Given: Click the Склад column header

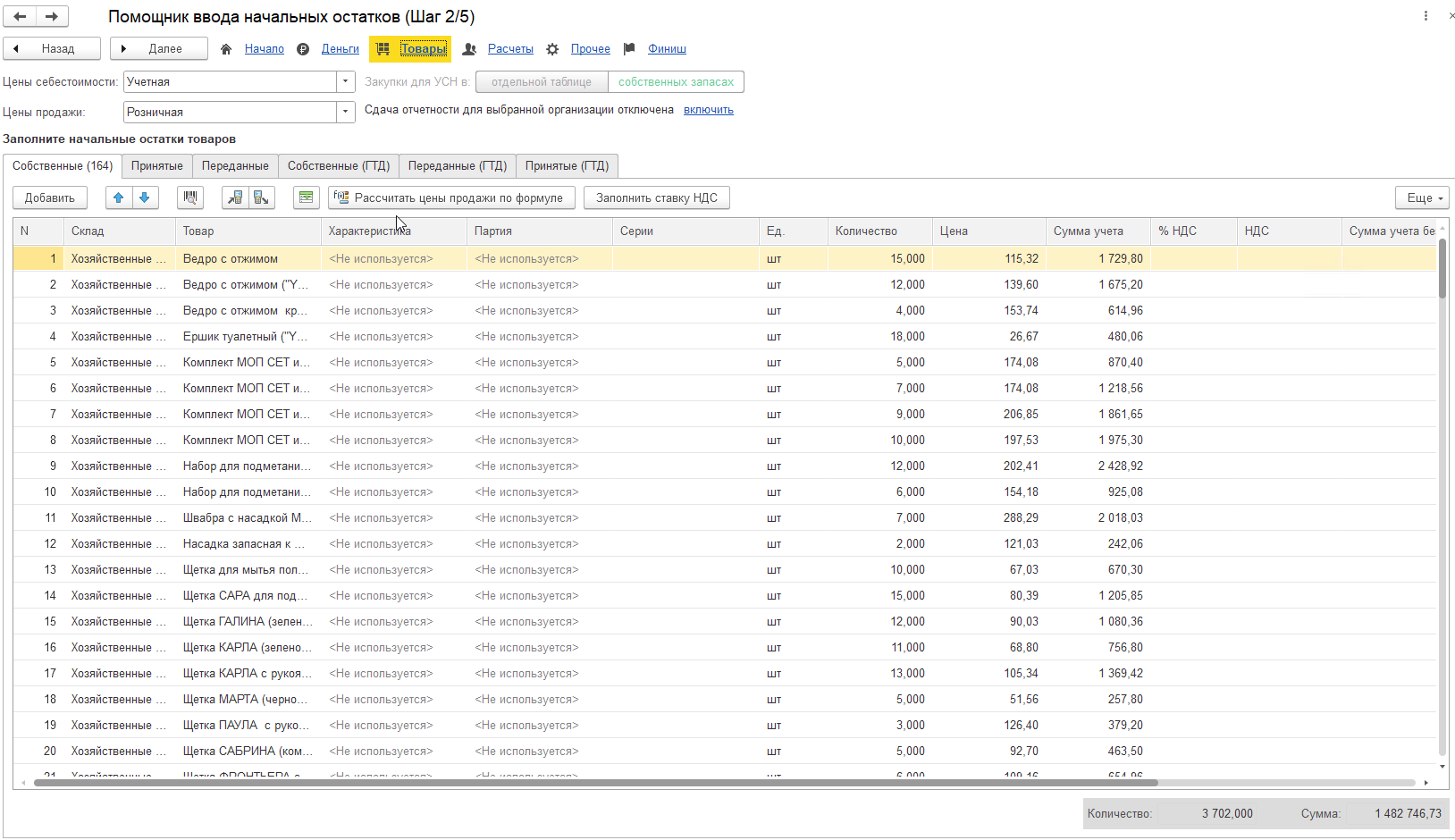Looking at the screenshot, I should point(120,231).
